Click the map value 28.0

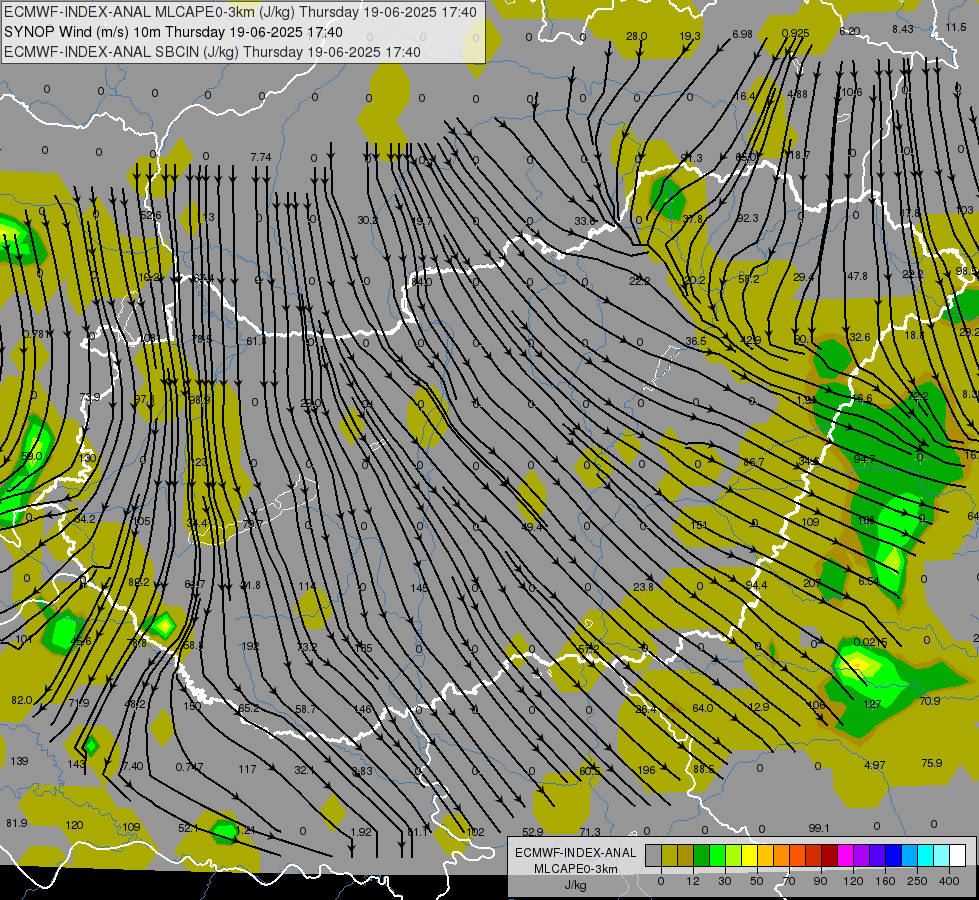click(636, 36)
